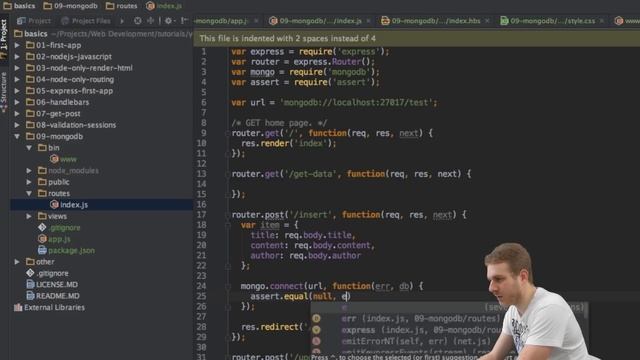
Task: Select README.MD in project tree
Action: (x=53, y=296)
